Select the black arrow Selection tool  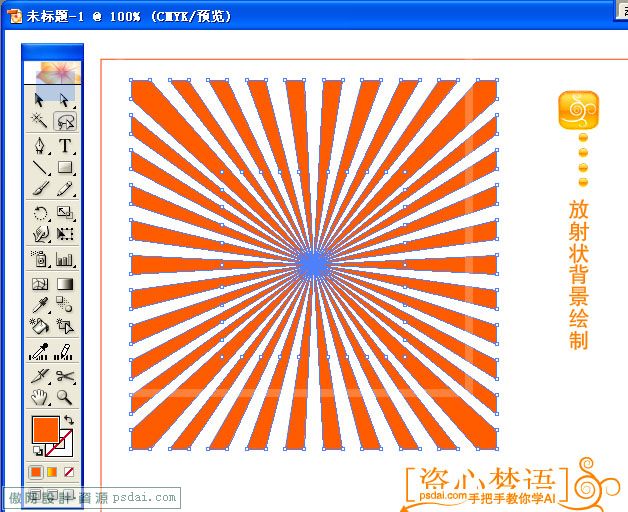click(40, 99)
